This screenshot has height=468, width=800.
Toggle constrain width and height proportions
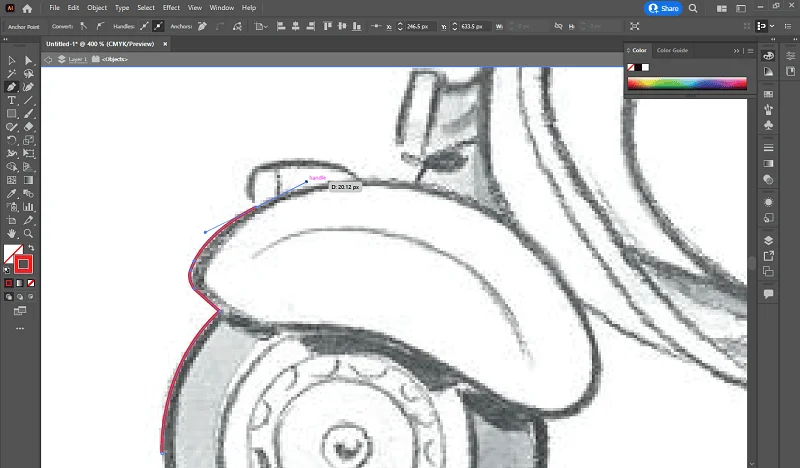click(x=558, y=26)
